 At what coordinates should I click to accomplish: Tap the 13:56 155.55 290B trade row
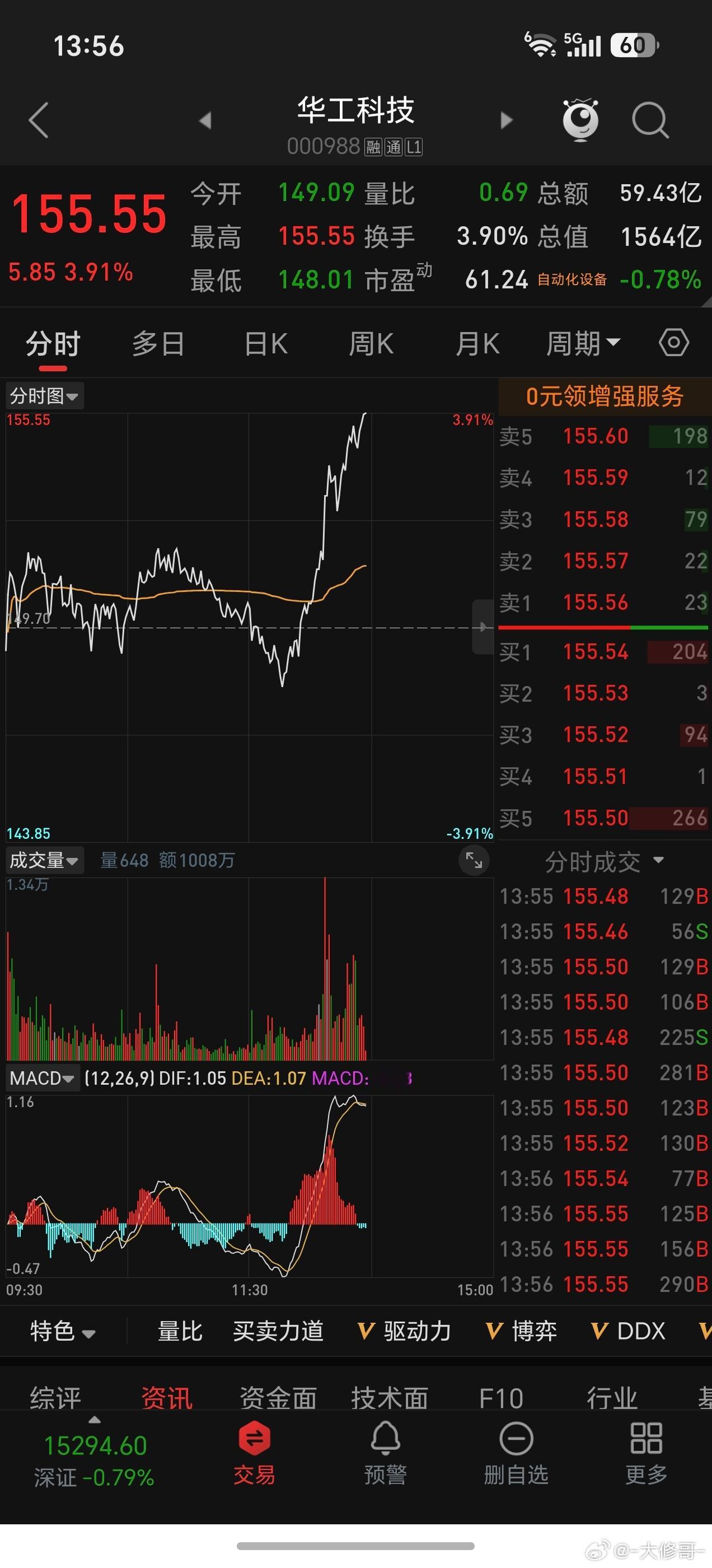point(603,1284)
